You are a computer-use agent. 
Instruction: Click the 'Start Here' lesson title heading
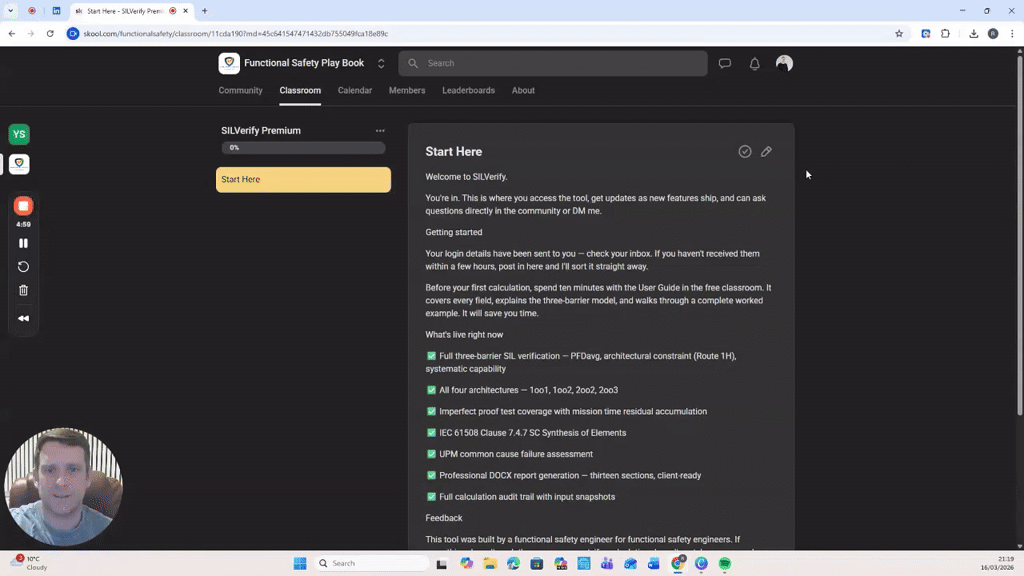(x=454, y=152)
